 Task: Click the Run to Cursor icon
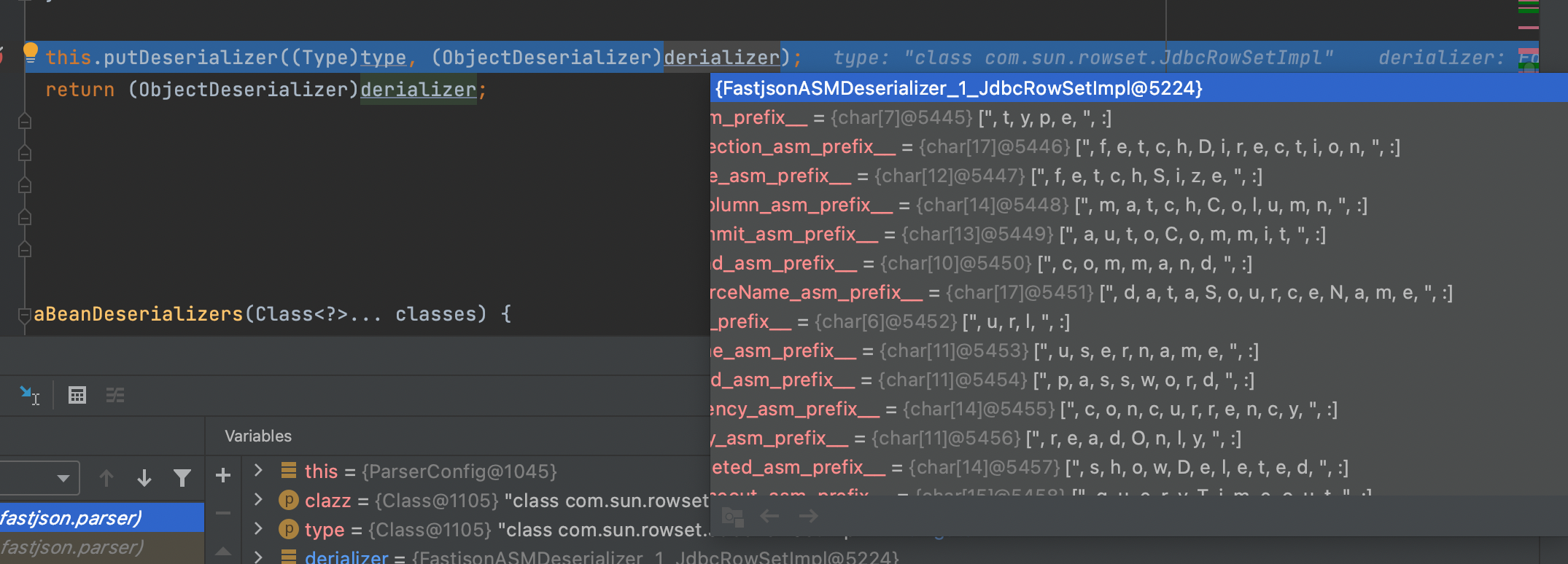click(29, 395)
